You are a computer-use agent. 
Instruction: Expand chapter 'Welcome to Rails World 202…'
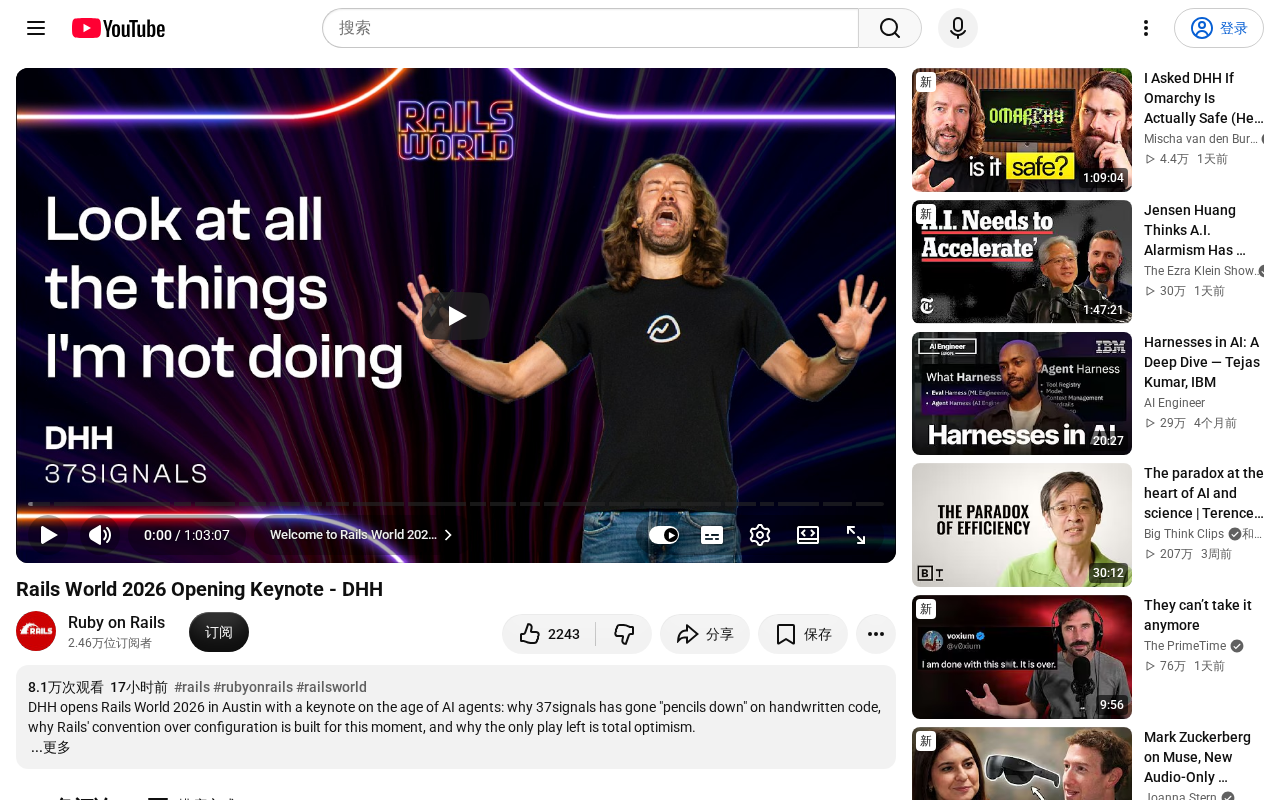pyautogui.click(x=361, y=535)
